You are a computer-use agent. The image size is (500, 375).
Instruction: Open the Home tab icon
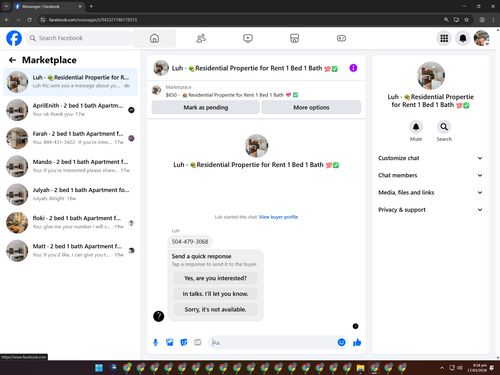pos(154,38)
